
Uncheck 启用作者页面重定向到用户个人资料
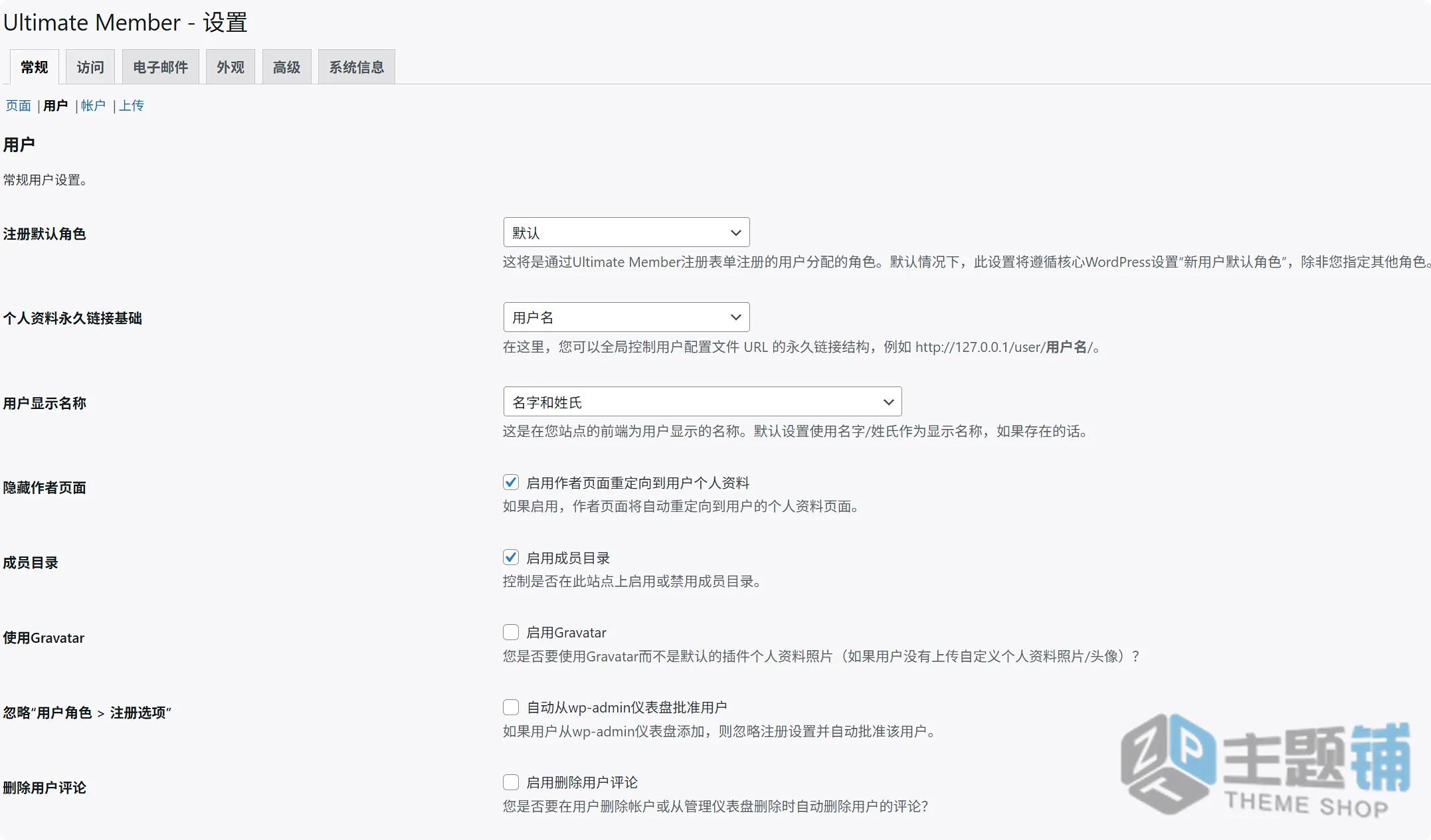point(511,482)
